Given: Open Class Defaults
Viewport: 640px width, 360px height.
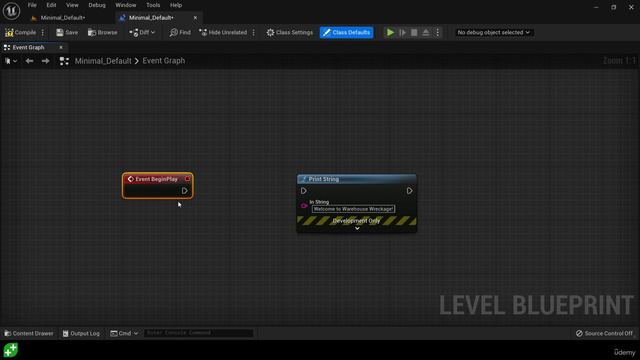Looking at the screenshot, I should coord(347,32).
